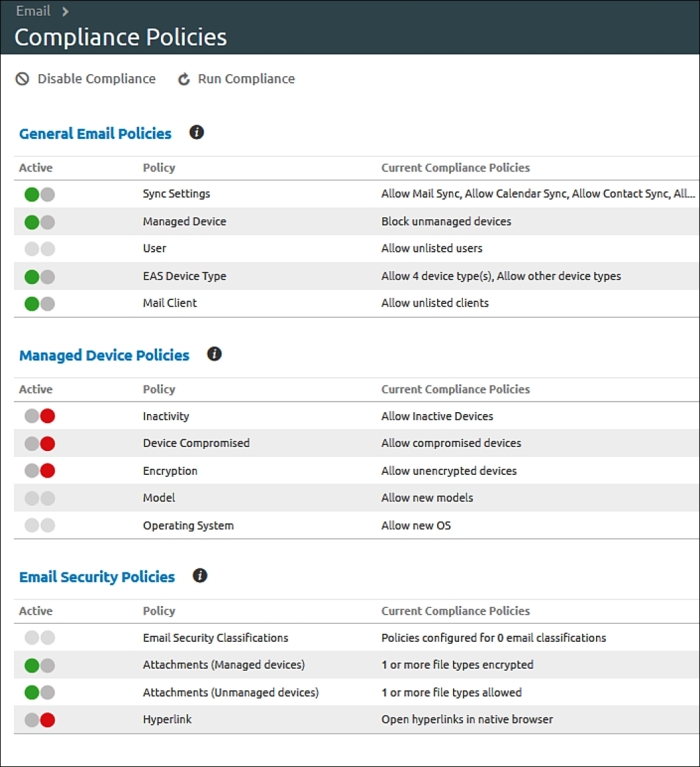Click the breadcrumb chevron after Email
This screenshot has width=700, height=767.
[65, 11]
